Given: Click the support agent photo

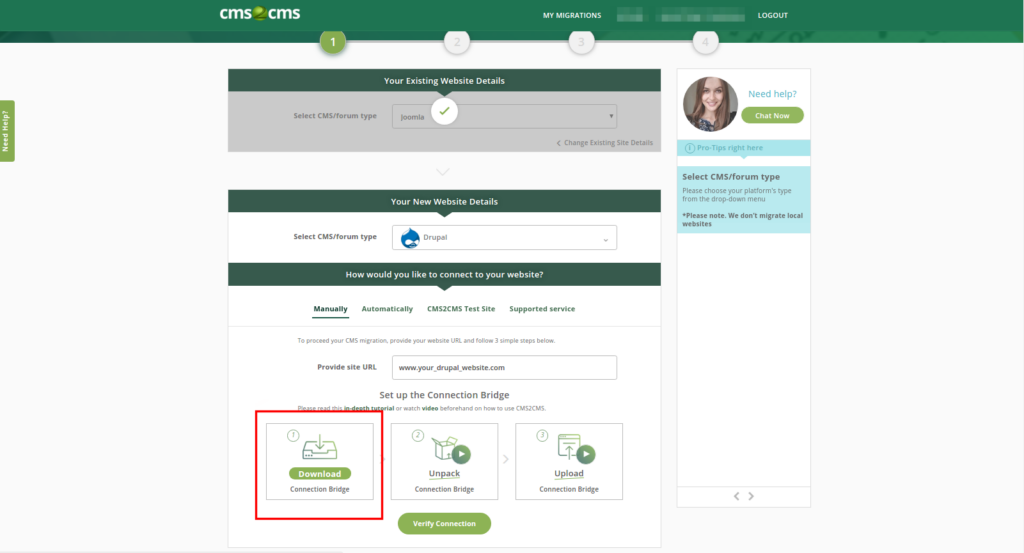Looking at the screenshot, I should 711,104.
